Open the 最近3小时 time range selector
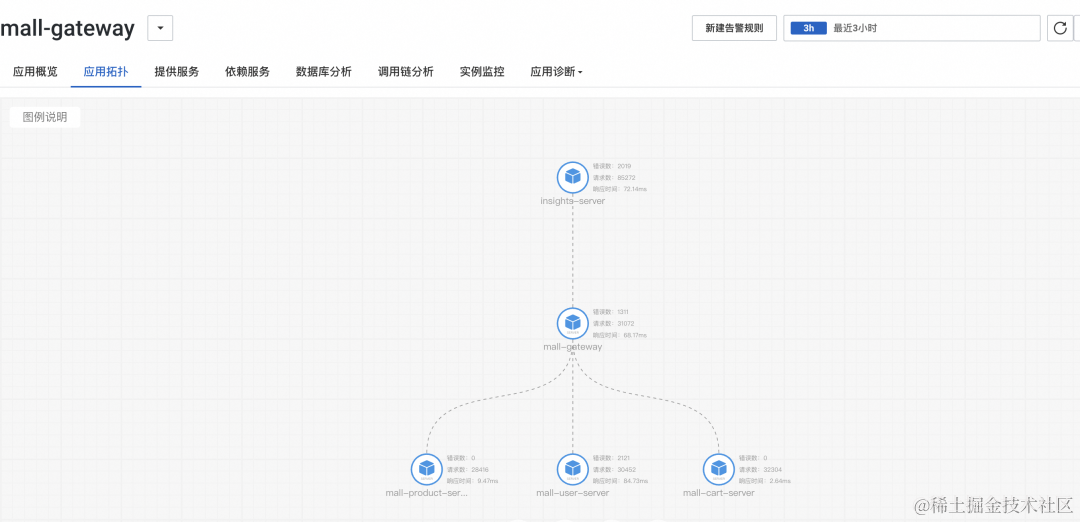The width and height of the screenshot is (1080, 522). pos(911,28)
